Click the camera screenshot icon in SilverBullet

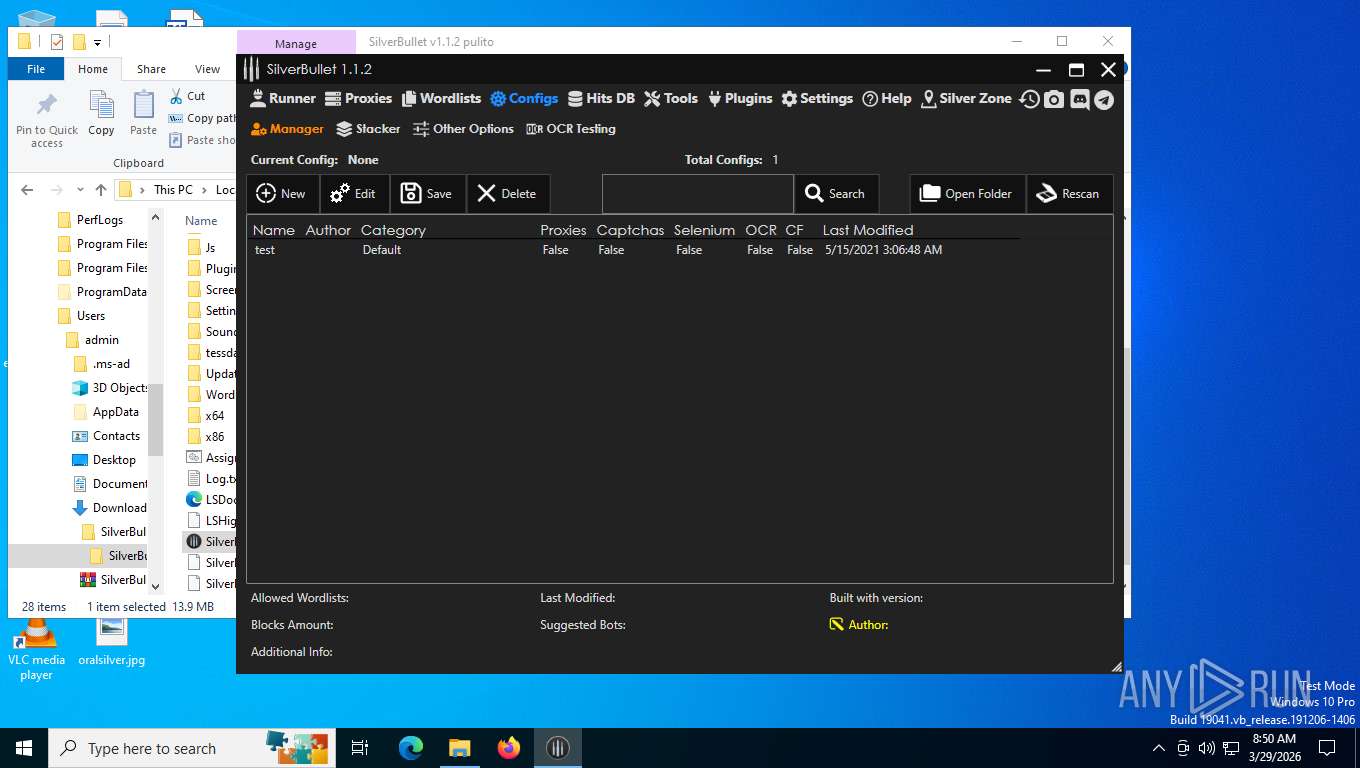point(1054,99)
